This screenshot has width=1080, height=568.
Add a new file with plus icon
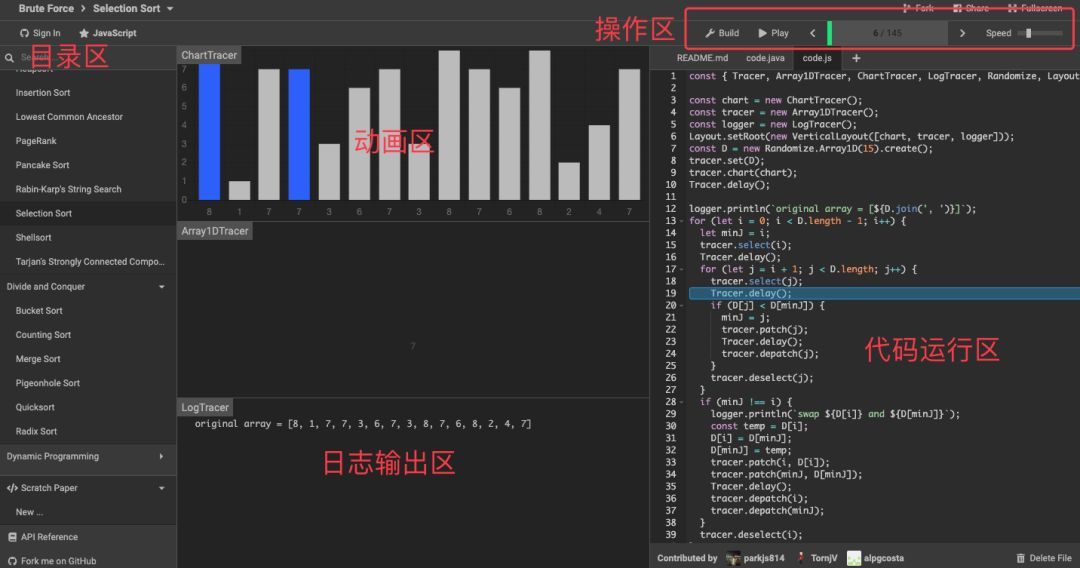856,58
